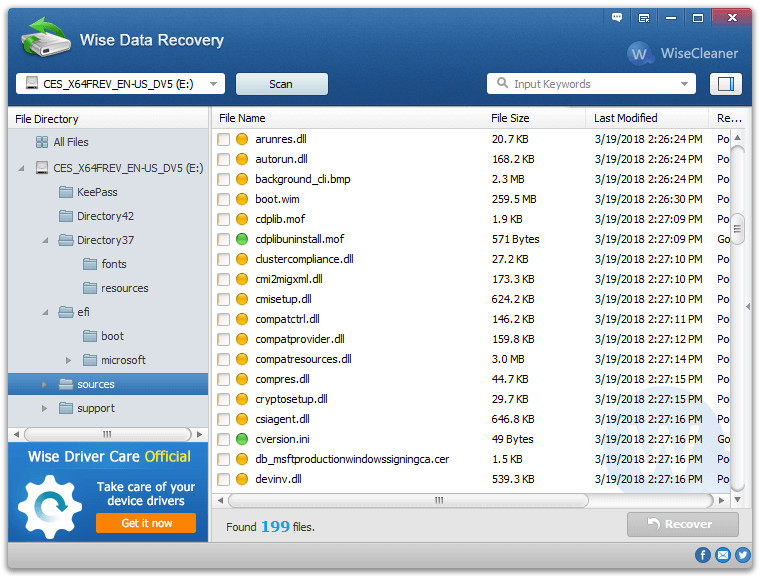Viewport: 760px width, 576px height.
Task: Click the email envelope icon
Action: point(723,555)
